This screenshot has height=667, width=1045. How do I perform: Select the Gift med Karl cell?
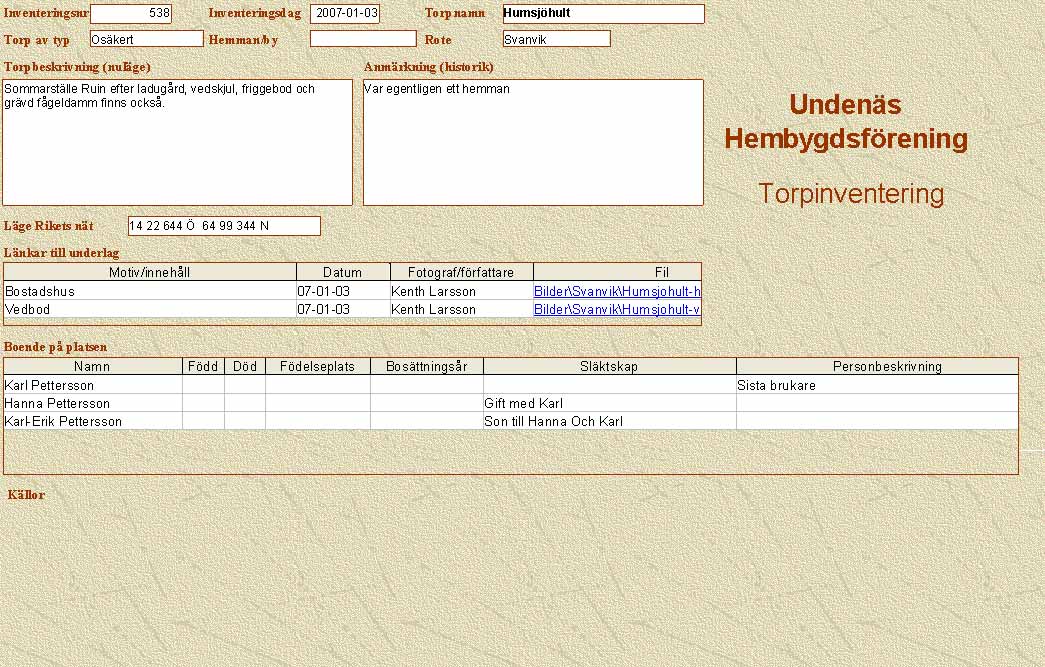[609, 403]
